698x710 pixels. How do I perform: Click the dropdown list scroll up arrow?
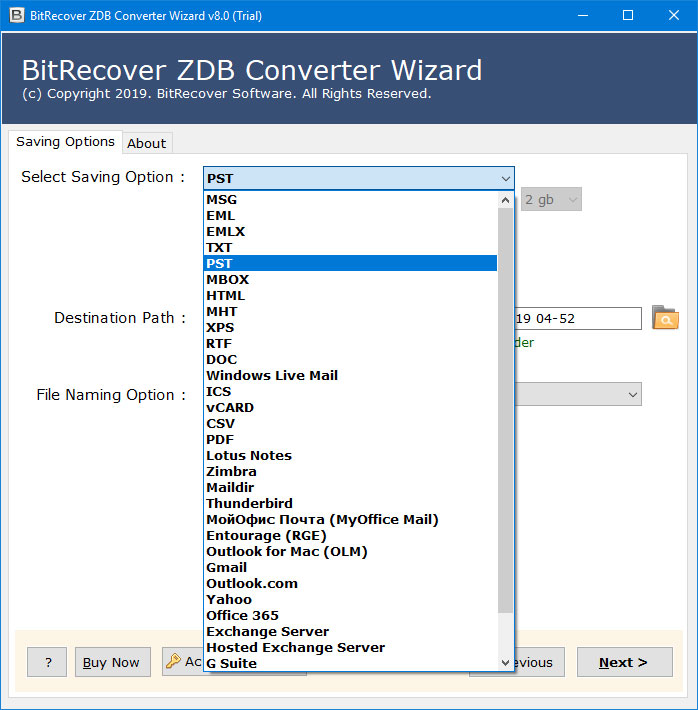505,200
